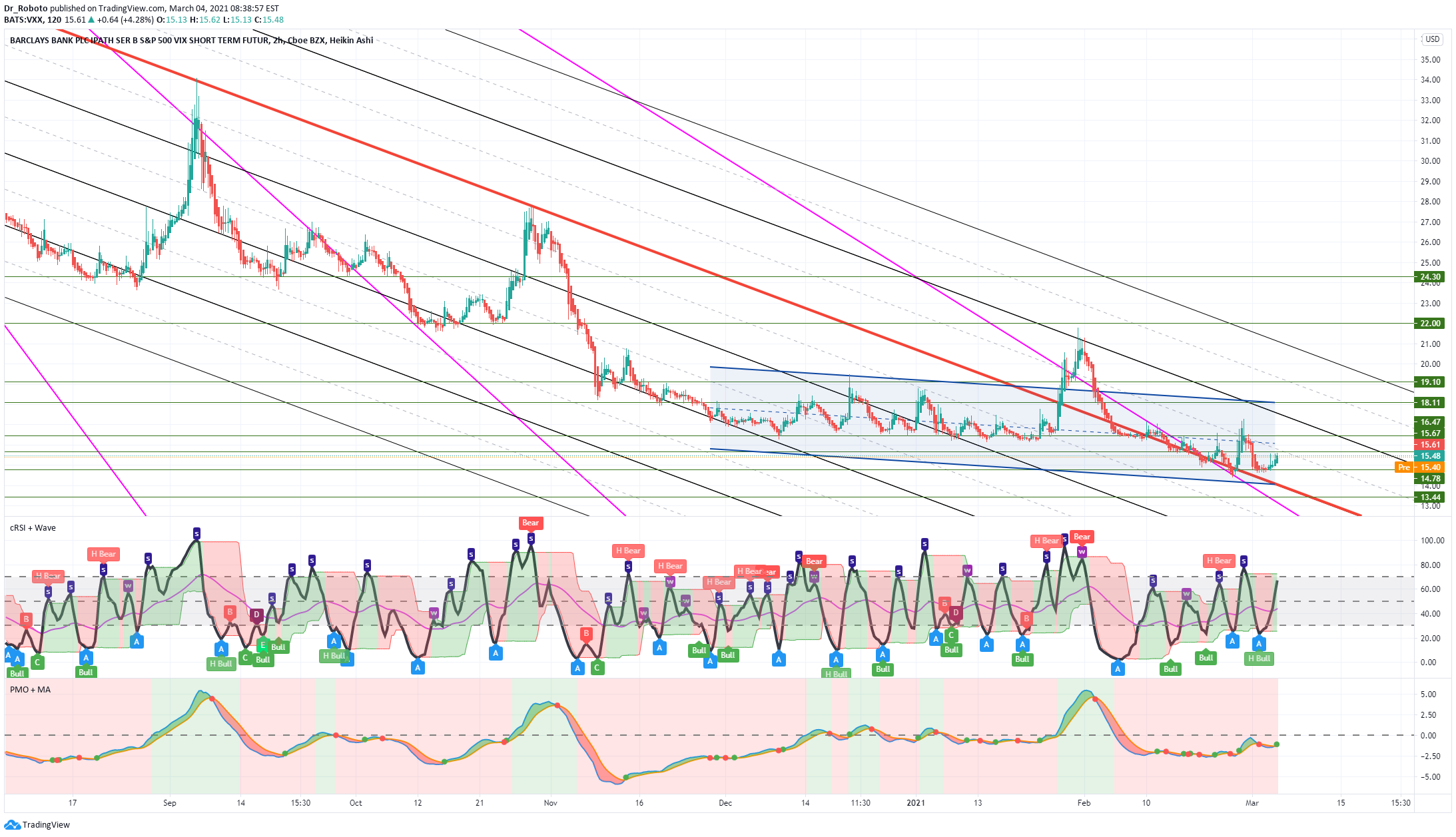
Task: Click the BARCLAYS BANK PLC IPATH chart title
Action: coord(191,41)
